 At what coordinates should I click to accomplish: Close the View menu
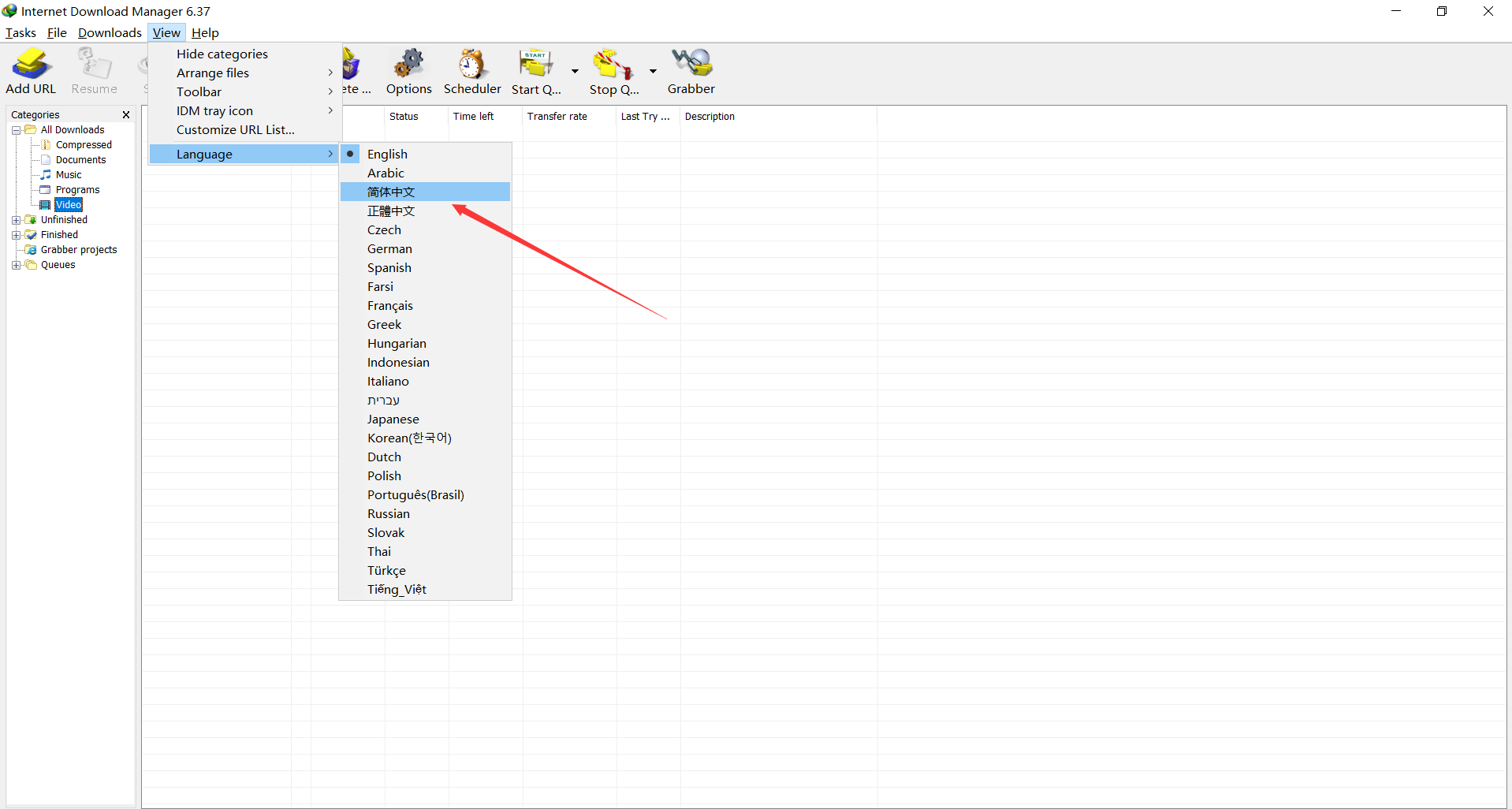(166, 33)
